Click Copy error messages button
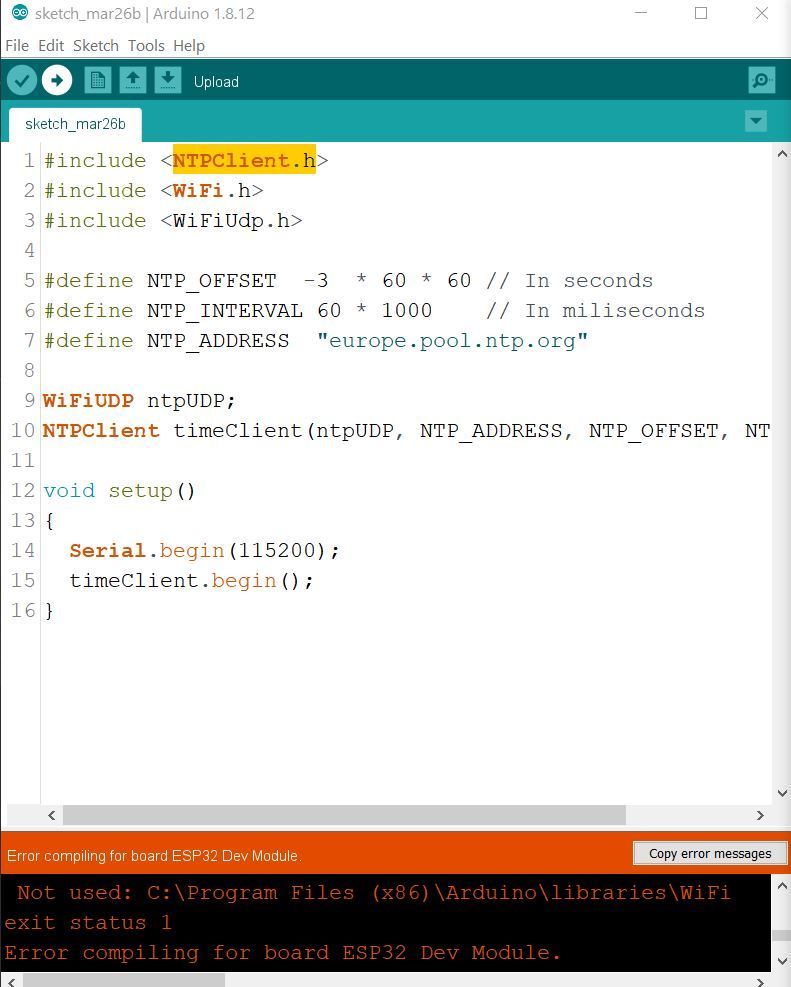The width and height of the screenshot is (791, 987). point(710,854)
